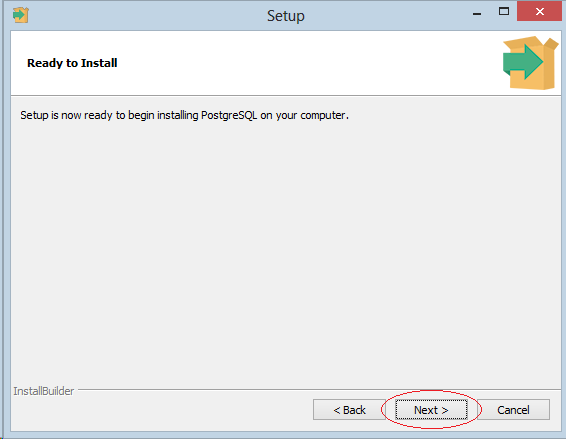Maximize the Setup installer window
Viewport: 566px width, 439px height.
point(504,12)
